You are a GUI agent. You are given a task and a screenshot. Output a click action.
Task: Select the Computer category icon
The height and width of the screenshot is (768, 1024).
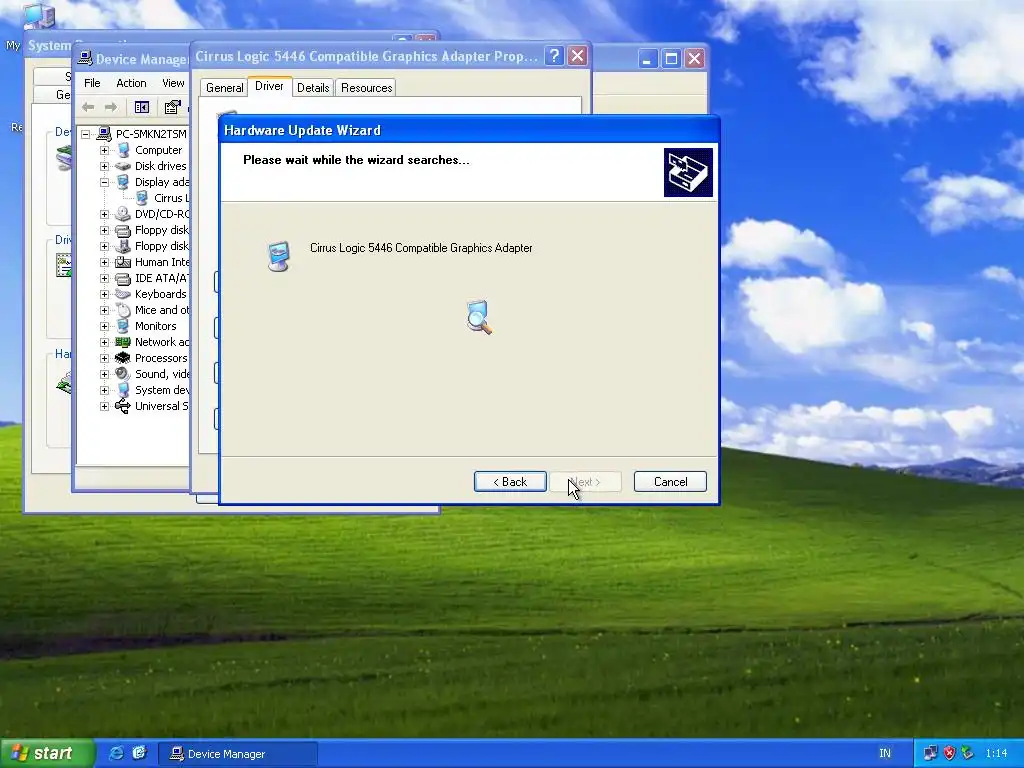[x=123, y=150]
